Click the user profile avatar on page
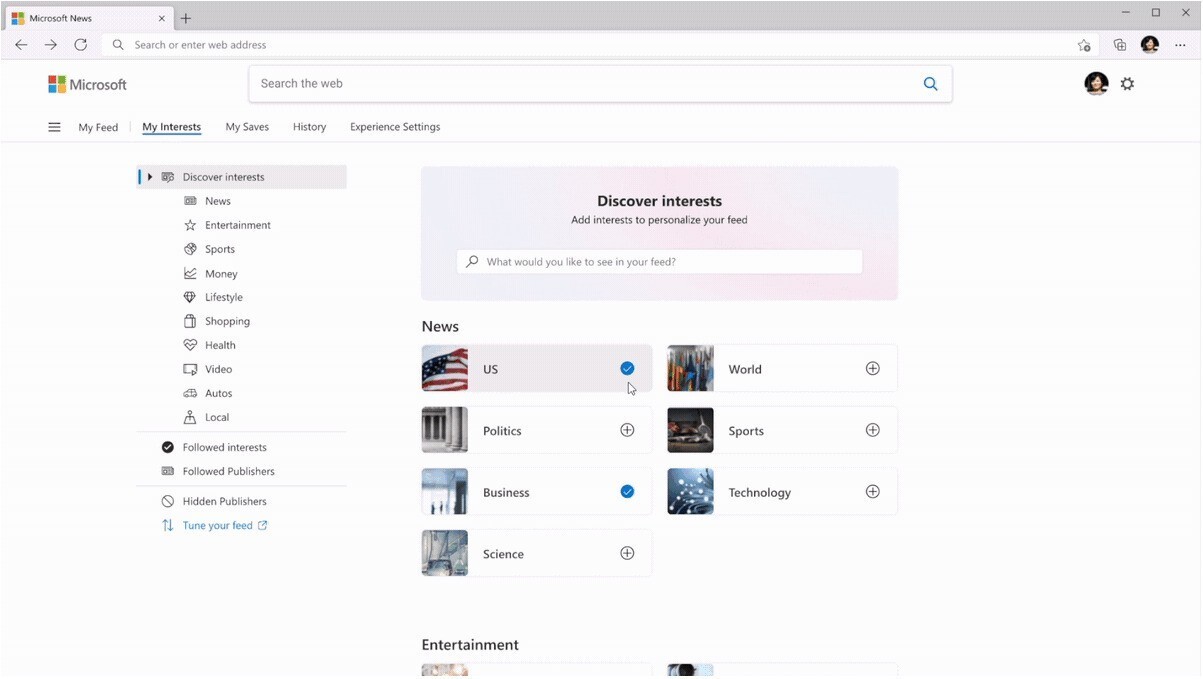This screenshot has width=1203, height=679. click(1096, 84)
